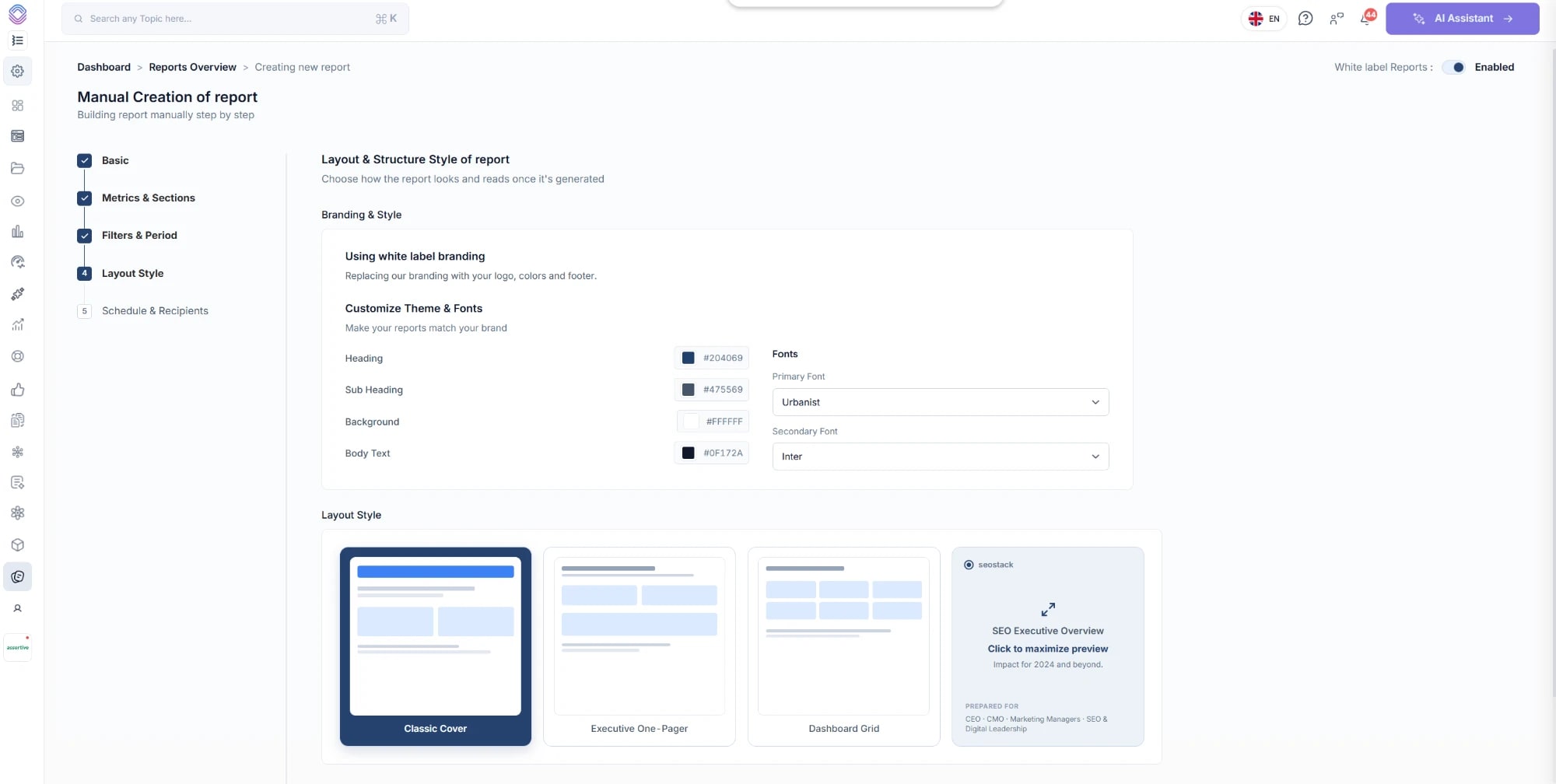Open the bar chart icon in sidebar
This screenshot has width=1556, height=784.
click(x=17, y=232)
